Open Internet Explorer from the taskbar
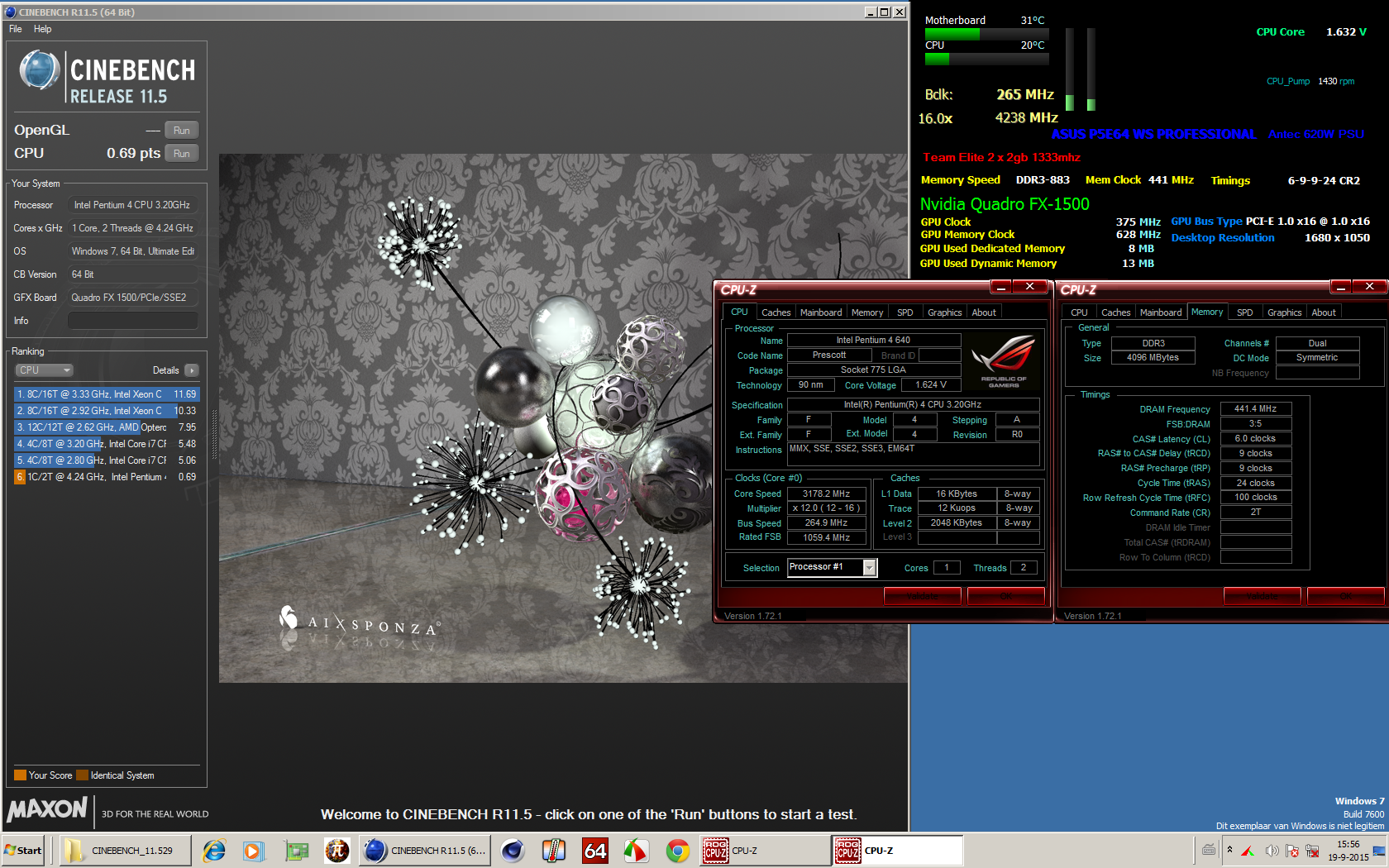1389x868 pixels. coord(214,850)
